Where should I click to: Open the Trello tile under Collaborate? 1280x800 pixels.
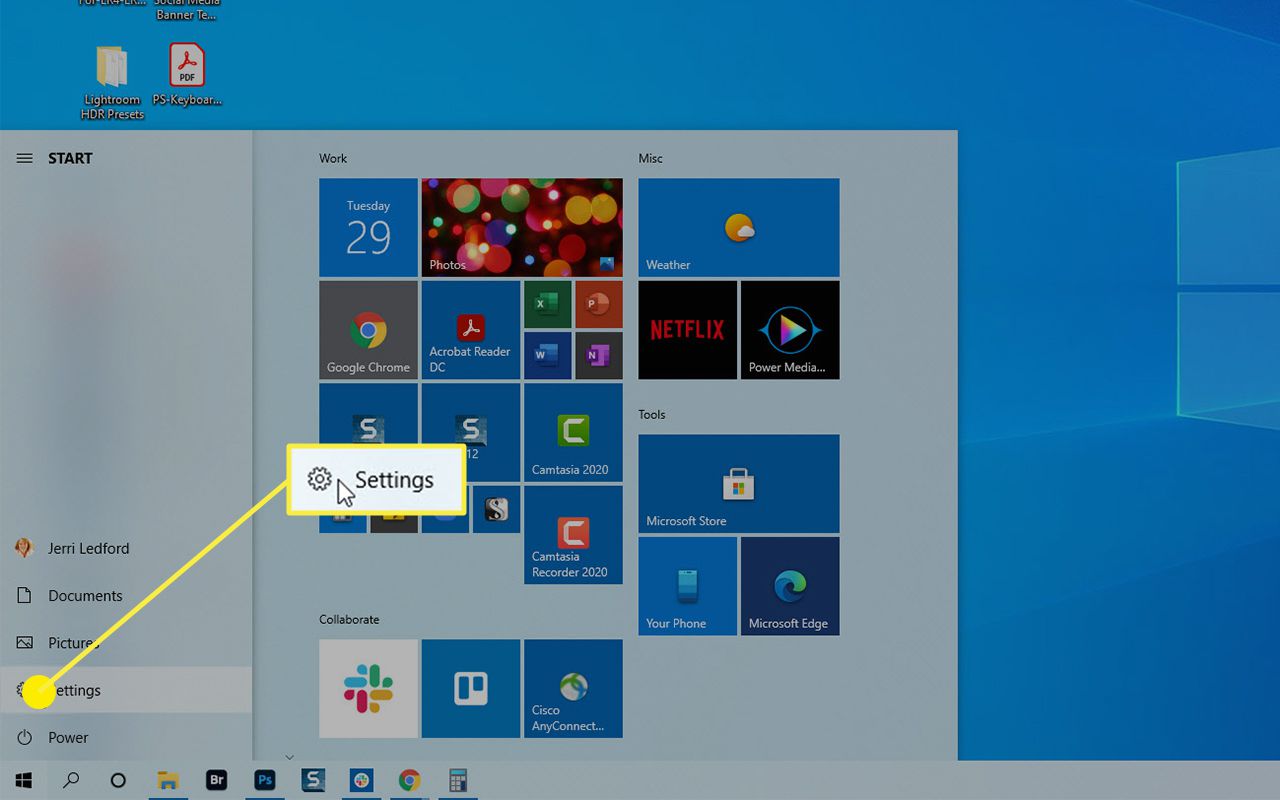tap(471, 689)
